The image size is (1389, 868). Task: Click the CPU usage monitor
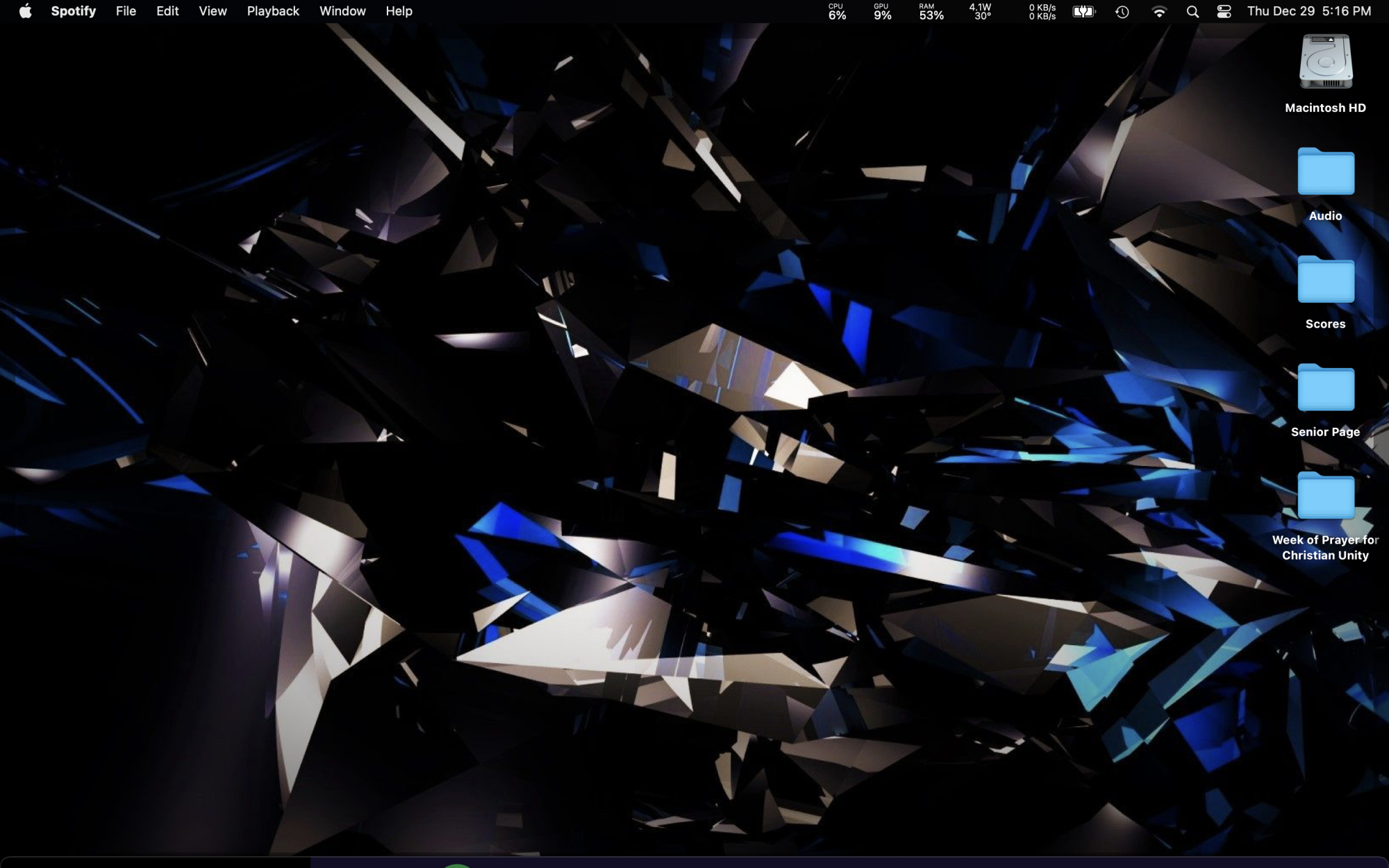(837, 12)
